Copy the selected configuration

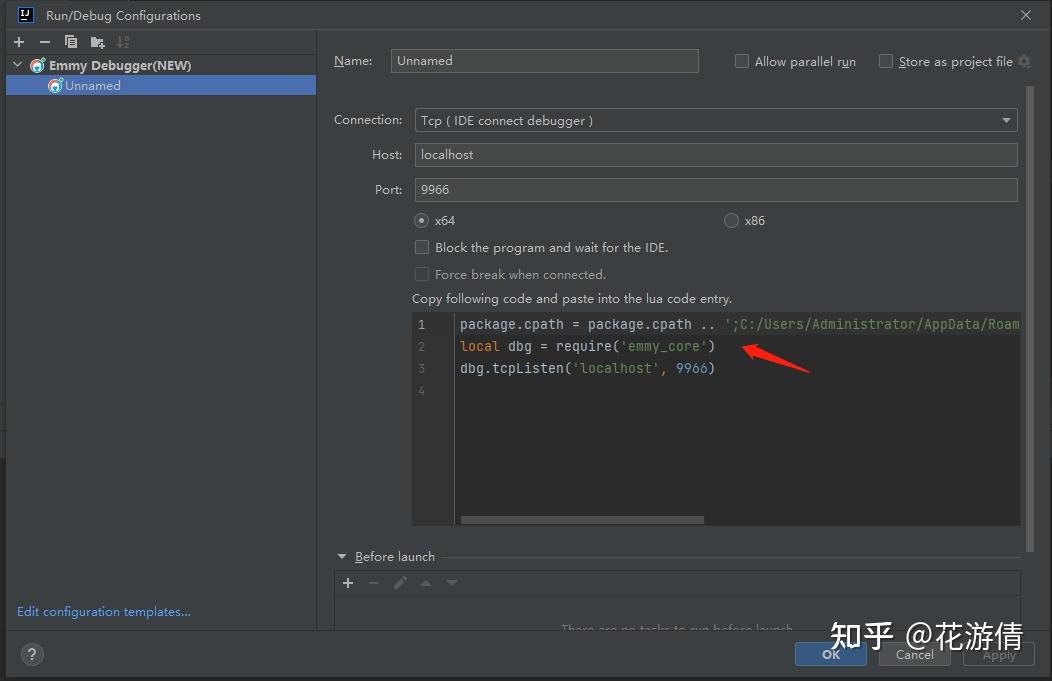[x=70, y=42]
